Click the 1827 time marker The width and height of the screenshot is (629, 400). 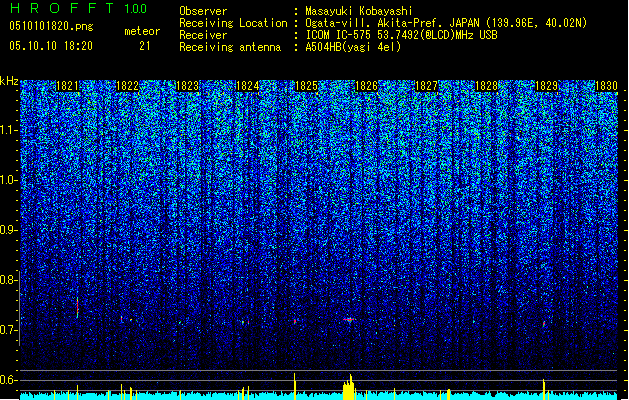coord(426,86)
